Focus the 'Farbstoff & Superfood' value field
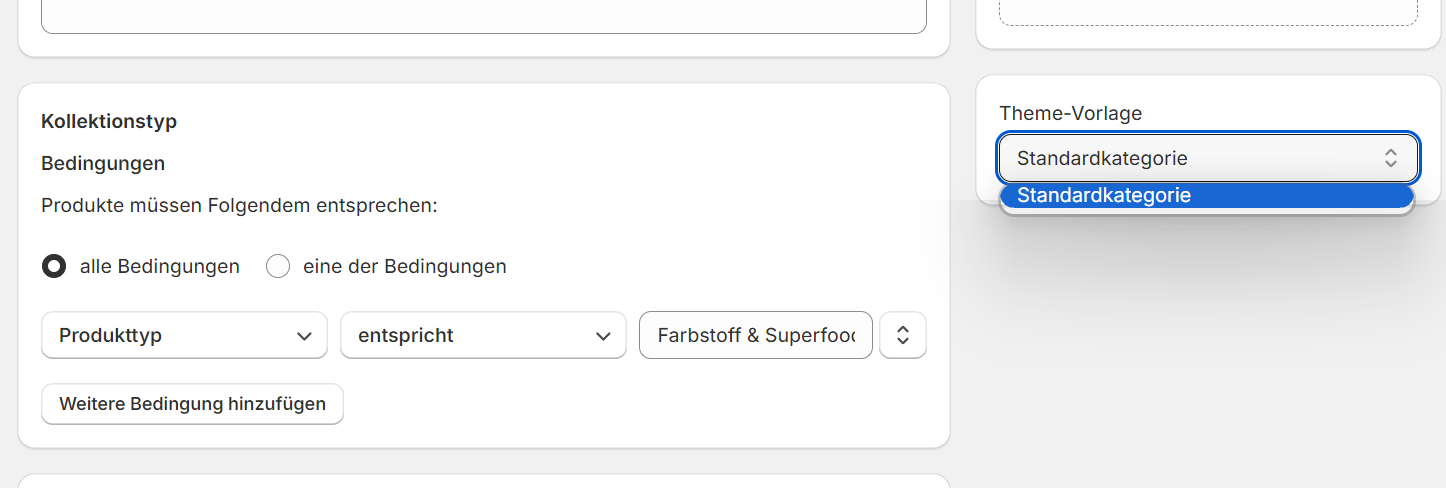This screenshot has width=1446, height=488. pos(755,336)
